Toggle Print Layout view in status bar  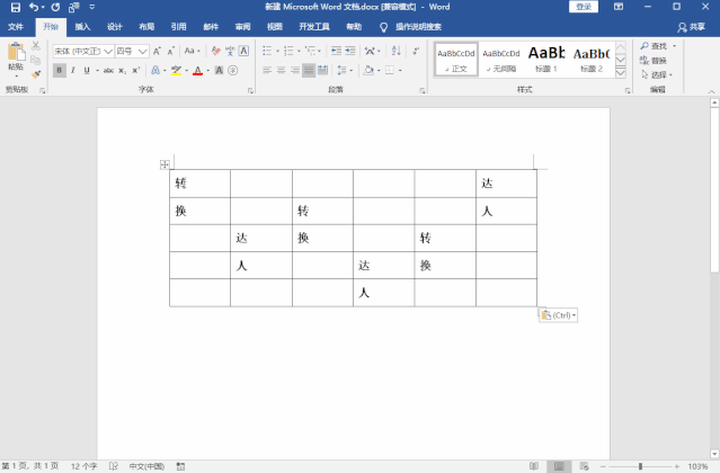pos(559,467)
